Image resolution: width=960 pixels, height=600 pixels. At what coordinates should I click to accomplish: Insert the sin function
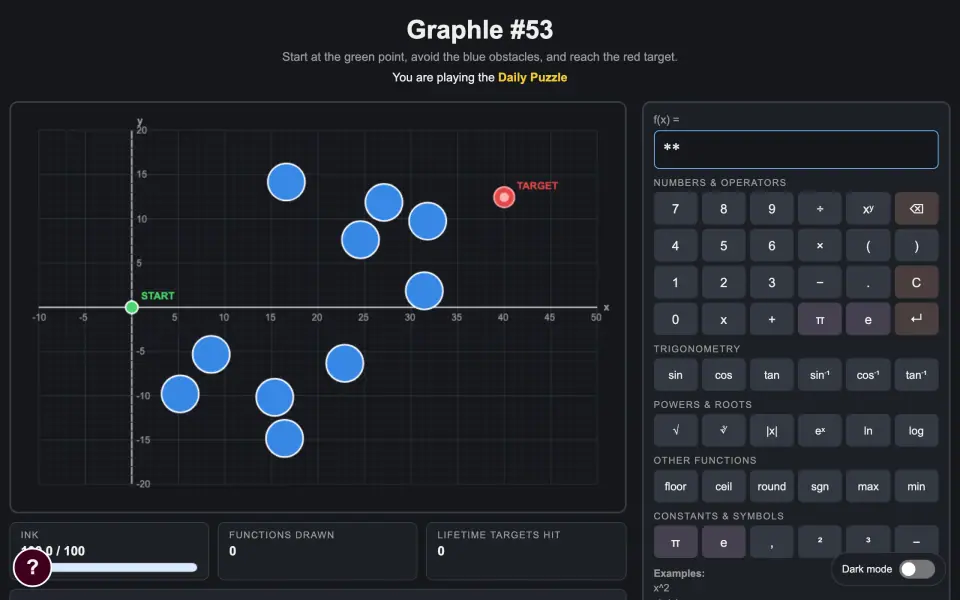(x=675, y=375)
